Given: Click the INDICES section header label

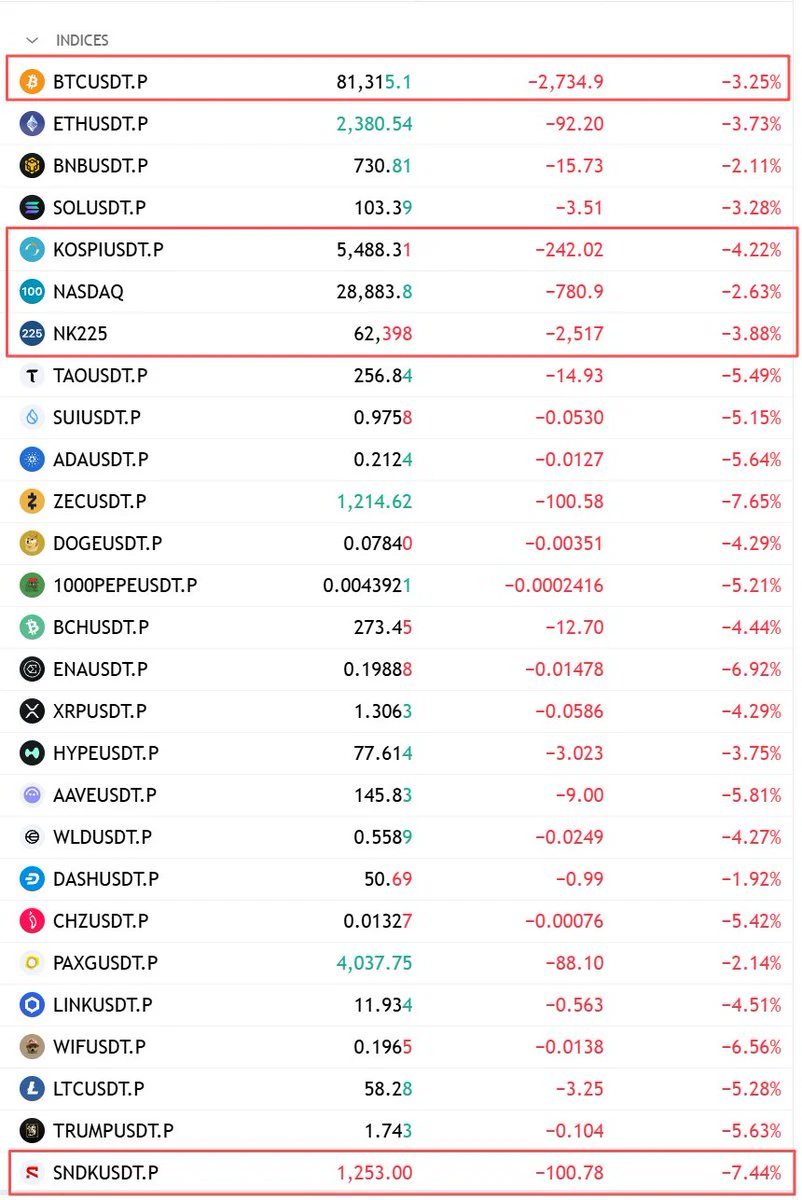Looking at the screenshot, I should click(x=82, y=40).
